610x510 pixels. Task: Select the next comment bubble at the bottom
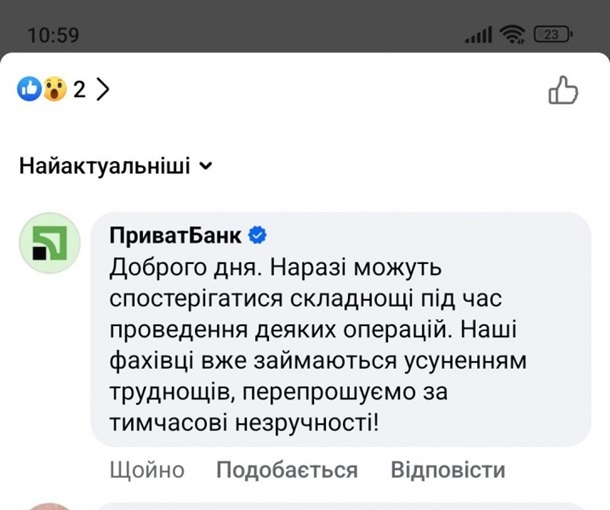(x=340, y=506)
